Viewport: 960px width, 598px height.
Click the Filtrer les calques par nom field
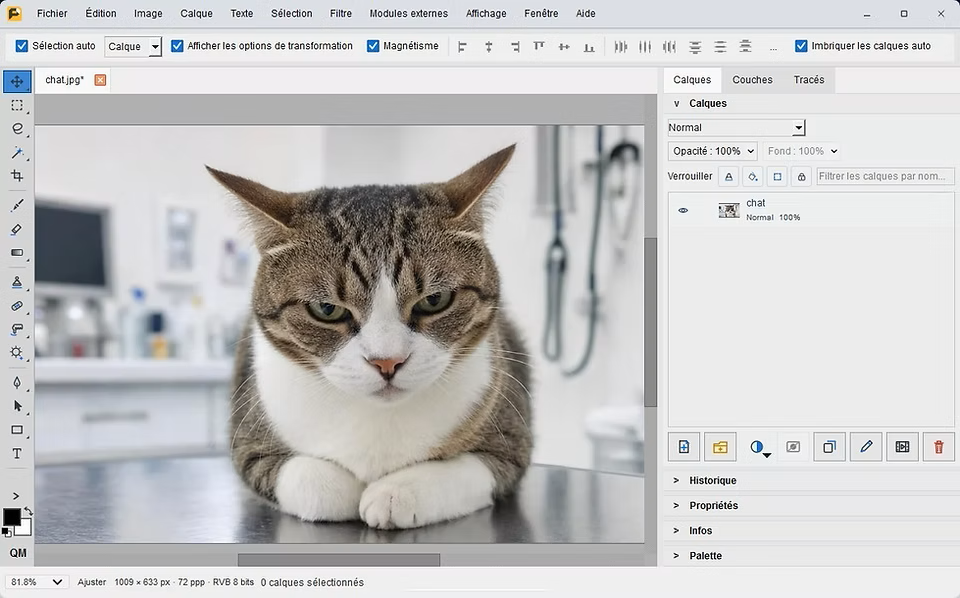[885, 176]
